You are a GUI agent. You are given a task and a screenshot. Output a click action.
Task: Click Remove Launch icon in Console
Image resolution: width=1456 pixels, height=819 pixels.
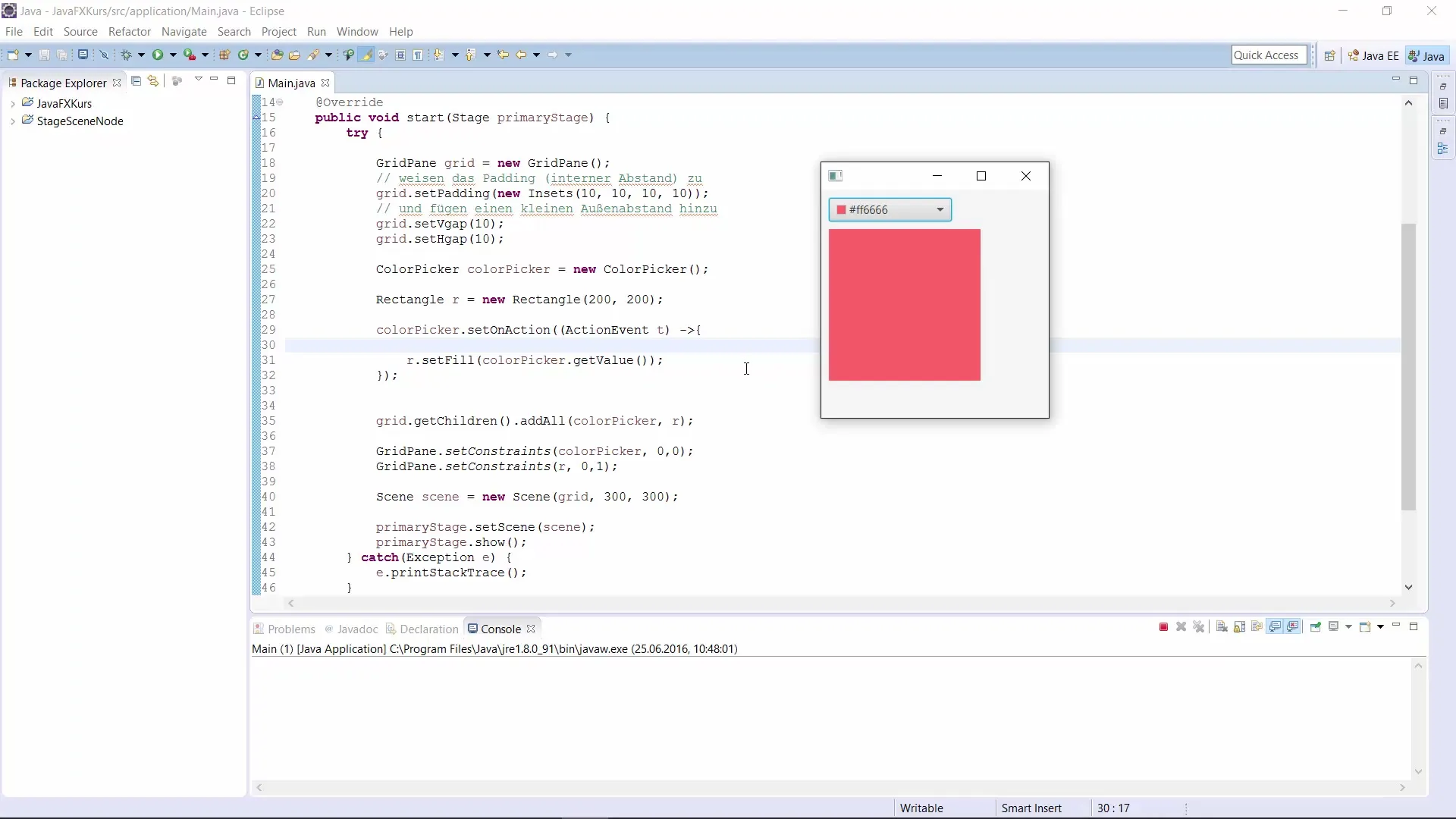click(1181, 627)
